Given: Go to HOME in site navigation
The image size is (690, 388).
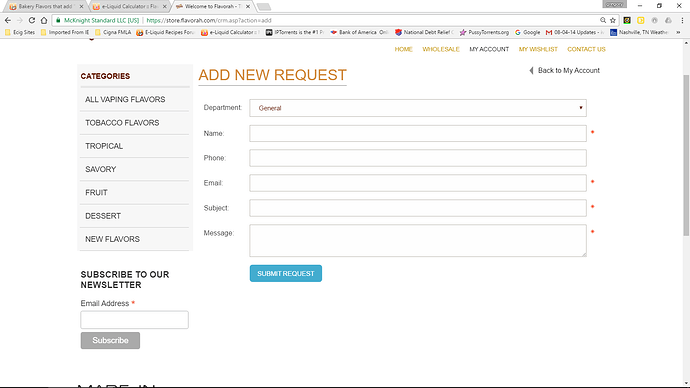Looking at the screenshot, I should [x=404, y=49].
